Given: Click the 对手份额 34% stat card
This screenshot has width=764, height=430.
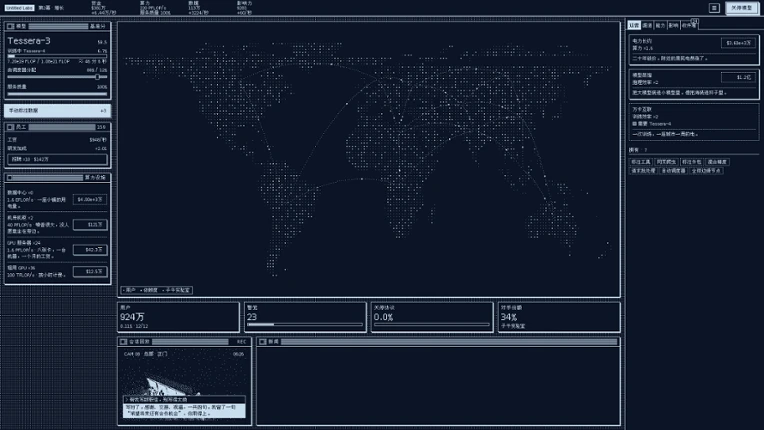Looking at the screenshot, I should click(559, 318).
